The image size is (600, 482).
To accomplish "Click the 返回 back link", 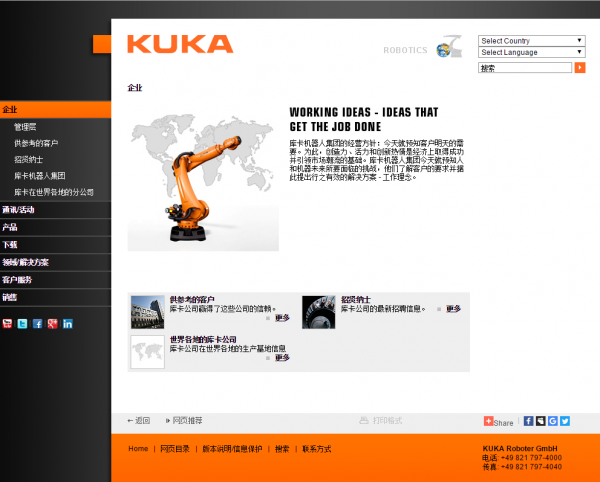I will pyautogui.click(x=142, y=420).
